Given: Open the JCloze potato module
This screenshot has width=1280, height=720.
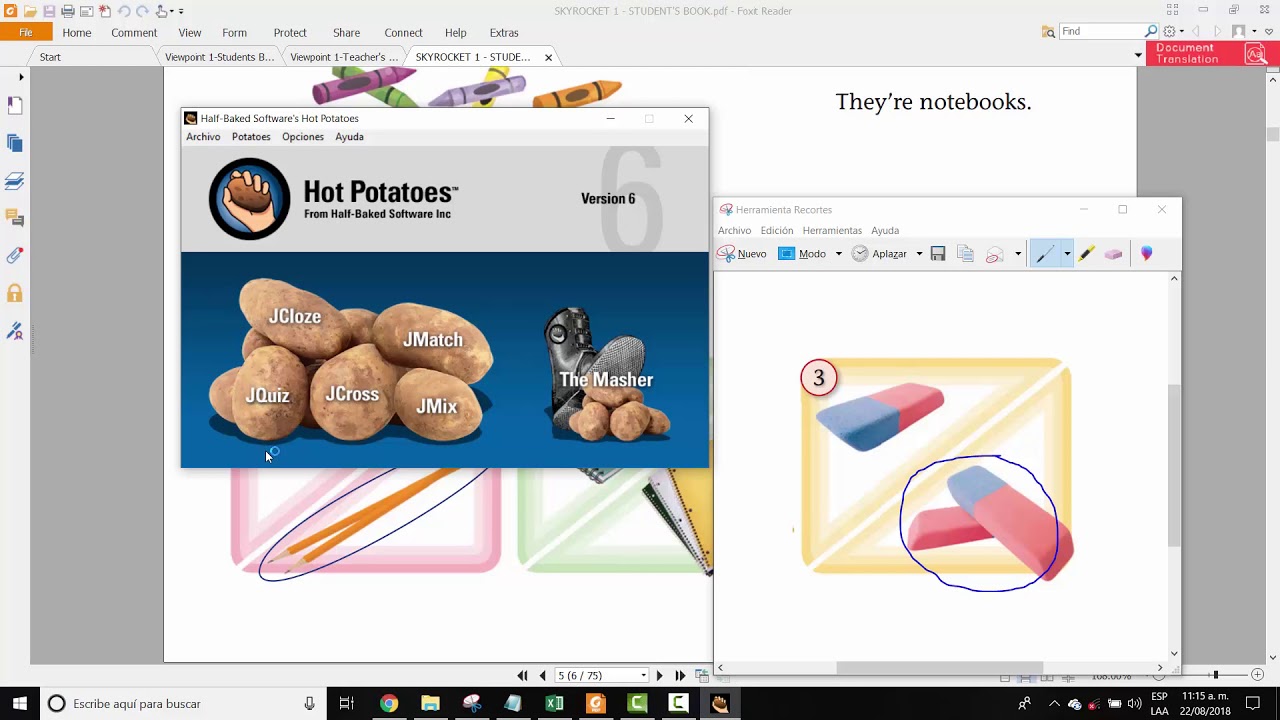Looking at the screenshot, I should tap(294, 316).
